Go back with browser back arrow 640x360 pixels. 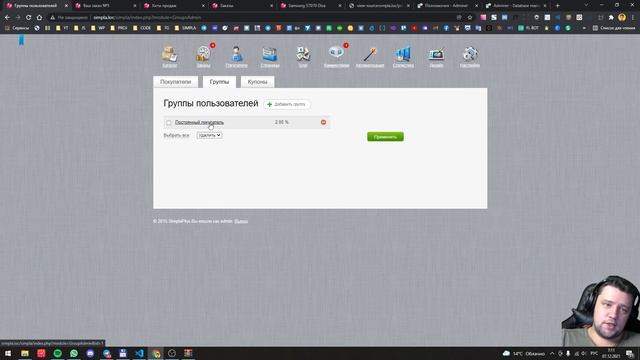click(x=7, y=18)
